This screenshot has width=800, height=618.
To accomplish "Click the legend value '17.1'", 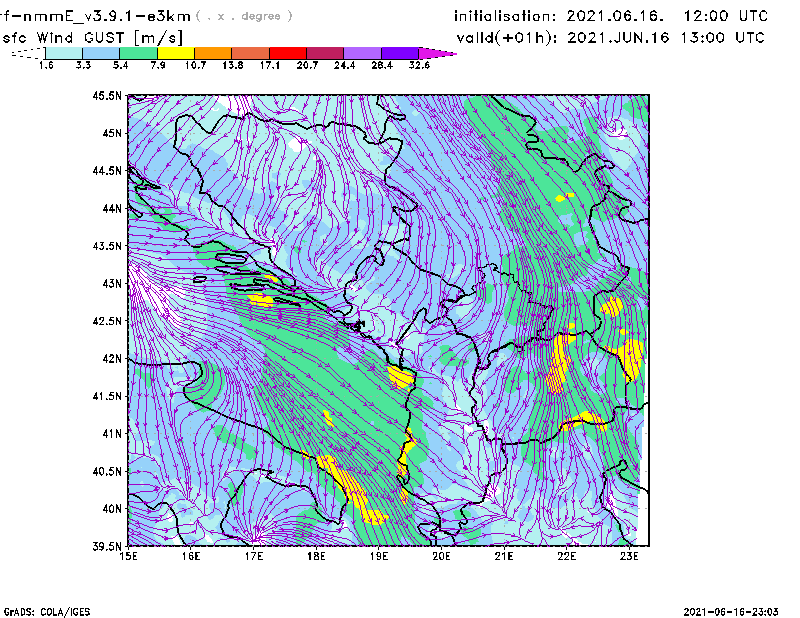I will click(x=269, y=65).
